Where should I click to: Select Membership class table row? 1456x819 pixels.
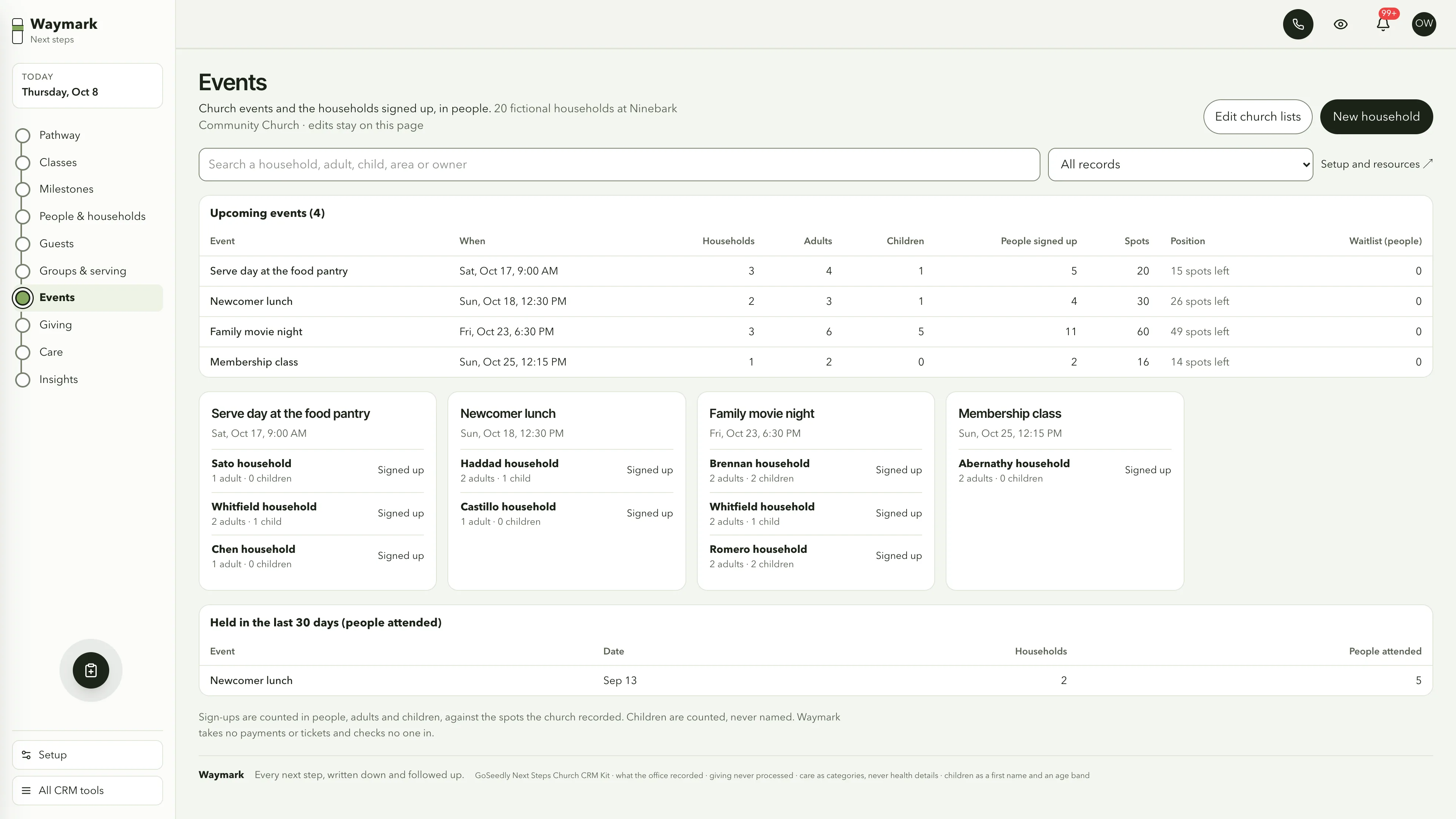click(x=816, y=362)
